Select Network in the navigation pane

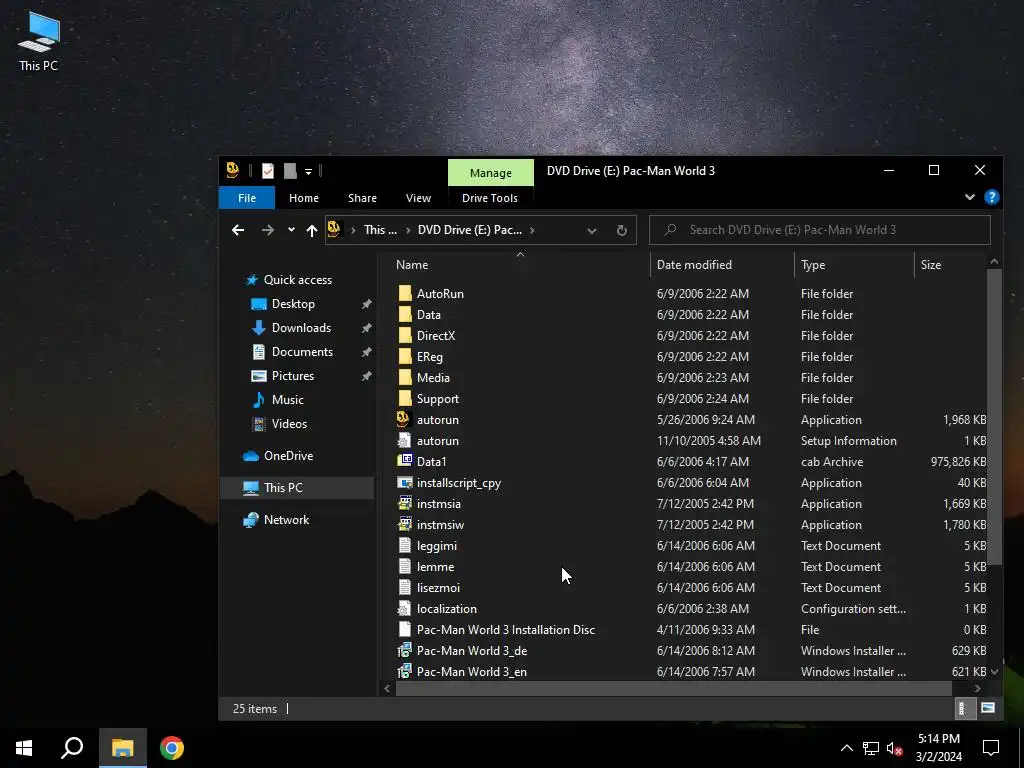(x=286, y=520)
